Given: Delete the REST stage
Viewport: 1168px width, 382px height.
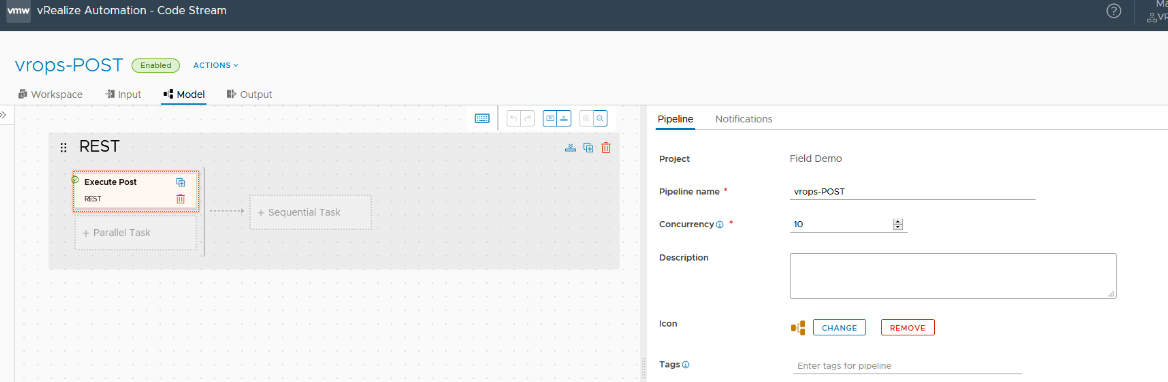Looking at the screenshot, I should (606, 147).
